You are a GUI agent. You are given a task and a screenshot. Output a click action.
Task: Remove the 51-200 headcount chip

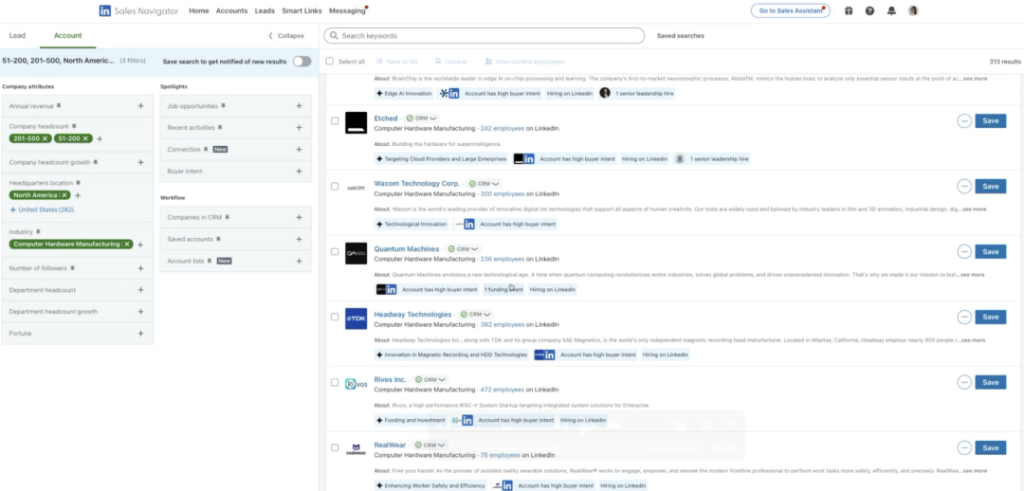click(x=86, y=138)
